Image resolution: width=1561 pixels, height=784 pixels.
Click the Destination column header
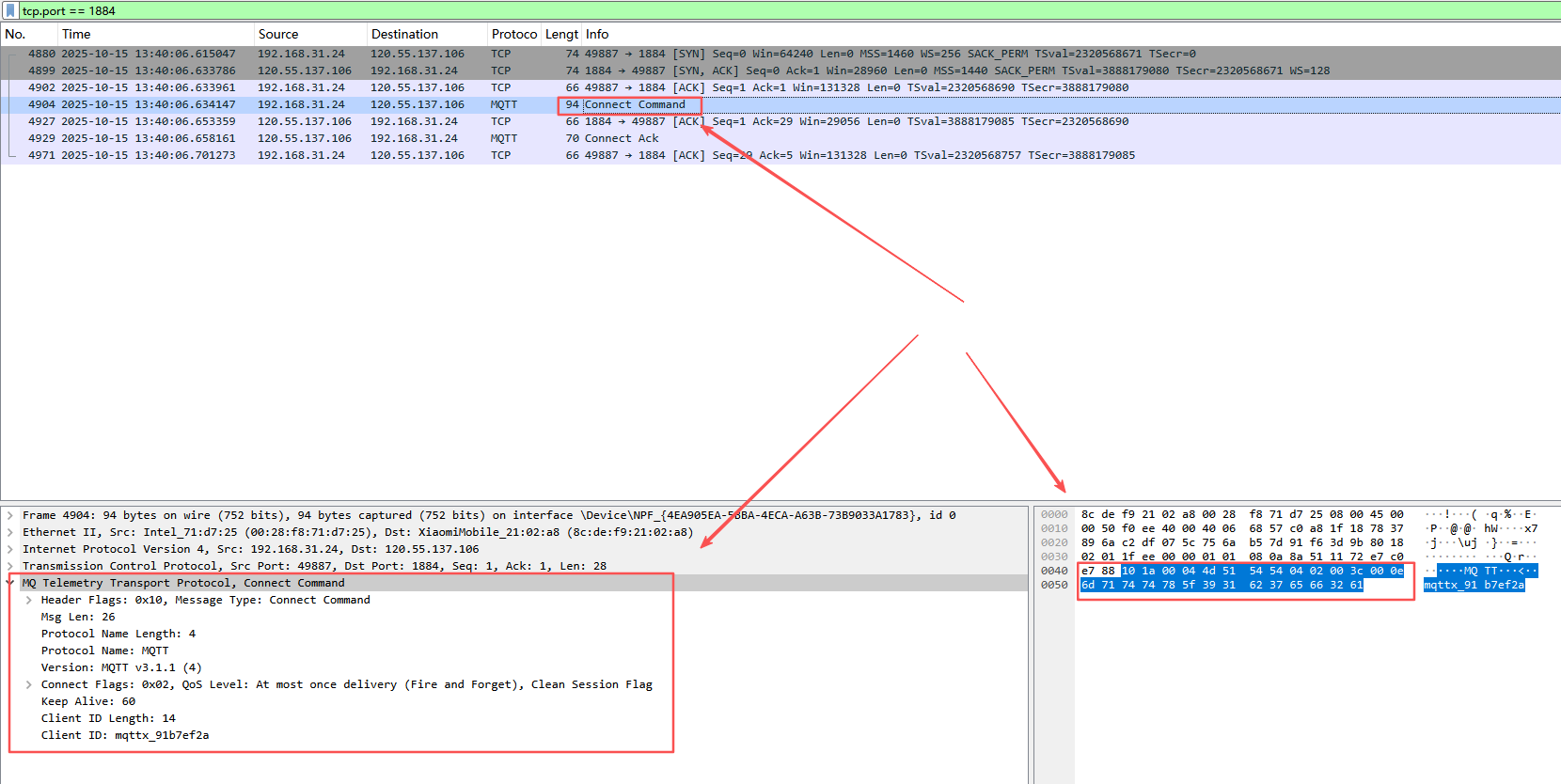point(404,34)
